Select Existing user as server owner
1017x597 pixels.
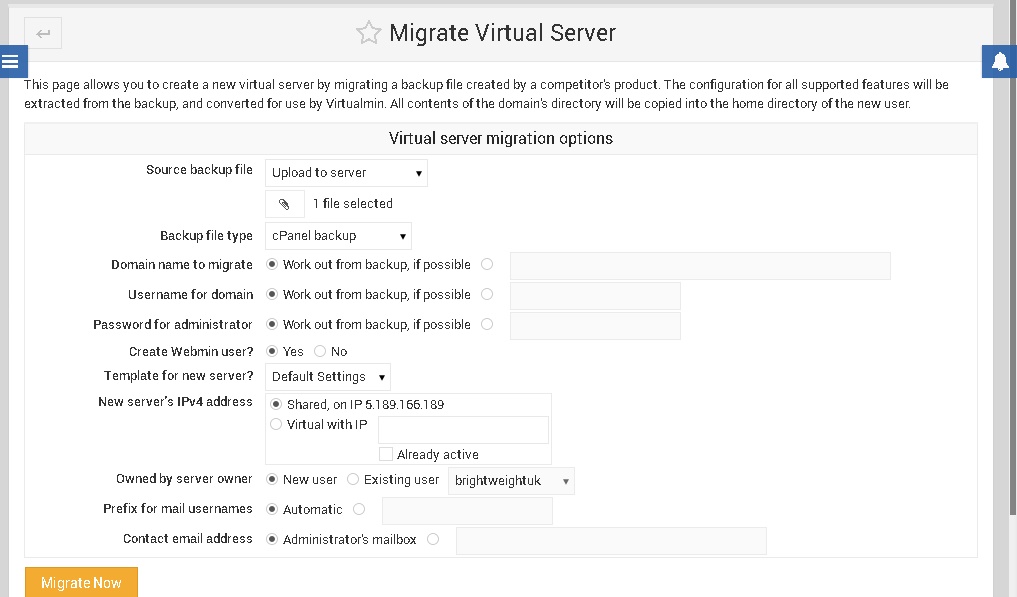[353, 479]
